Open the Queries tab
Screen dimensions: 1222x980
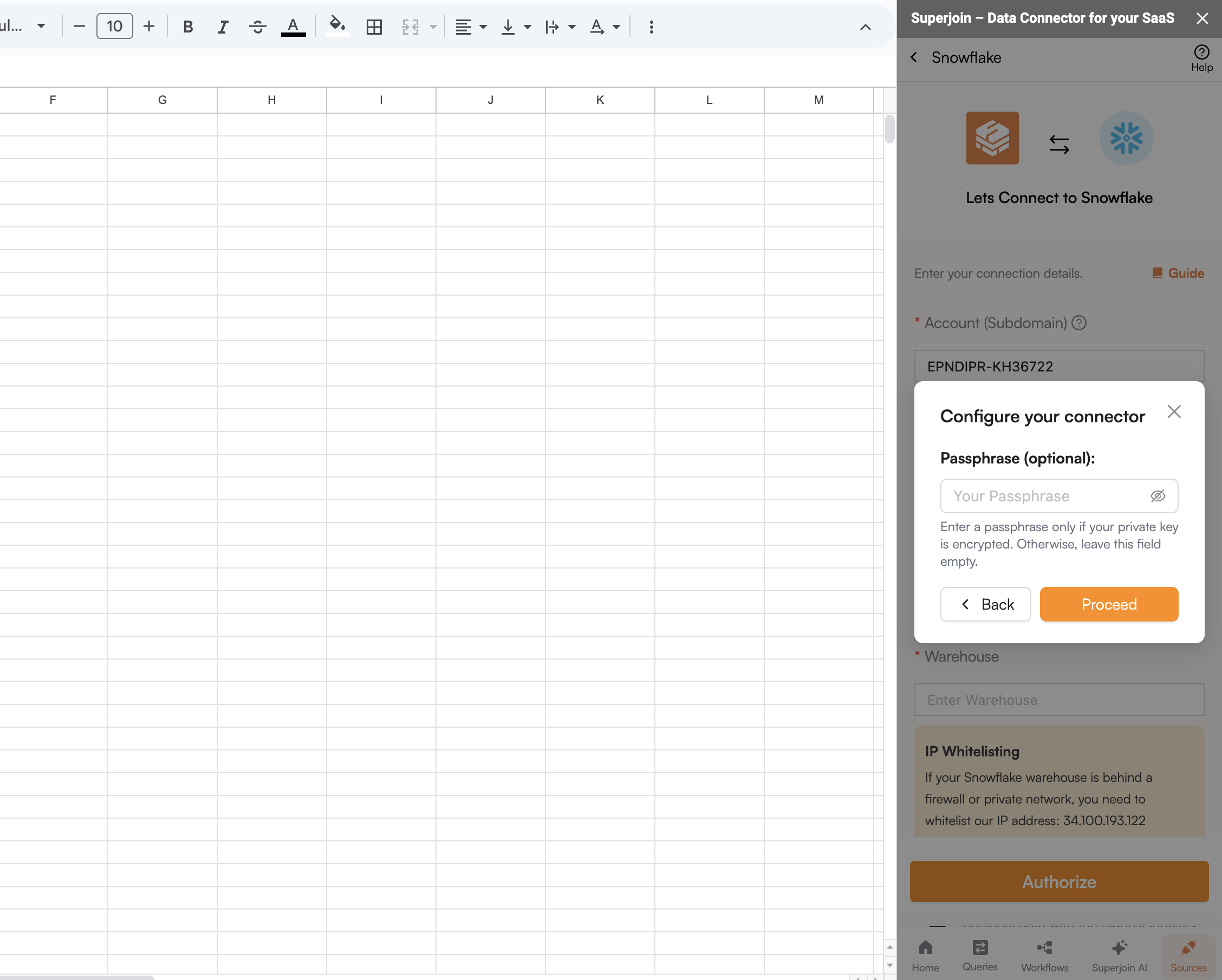979,956
